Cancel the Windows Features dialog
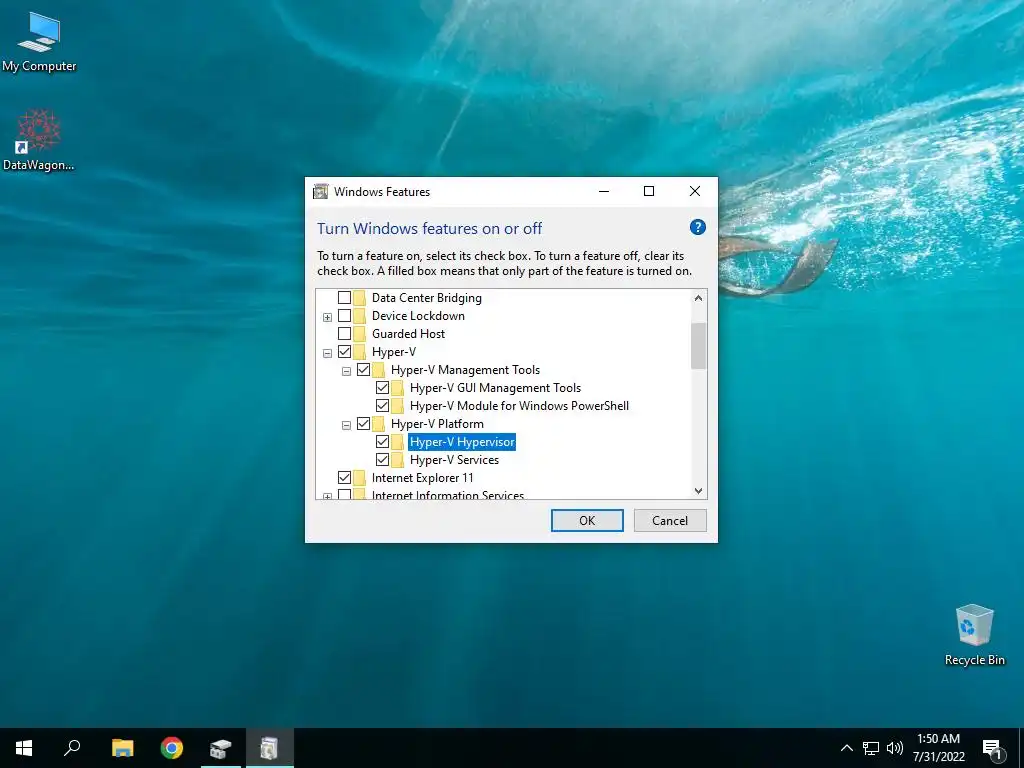Image resolution: width=1024 pixels, height=768 pixels. click(670, 520)
